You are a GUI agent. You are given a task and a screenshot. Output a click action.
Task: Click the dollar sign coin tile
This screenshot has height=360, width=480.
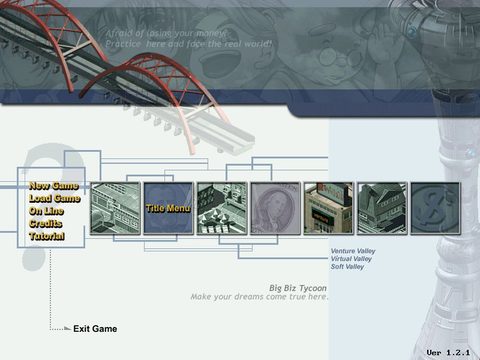click(435, 208)
